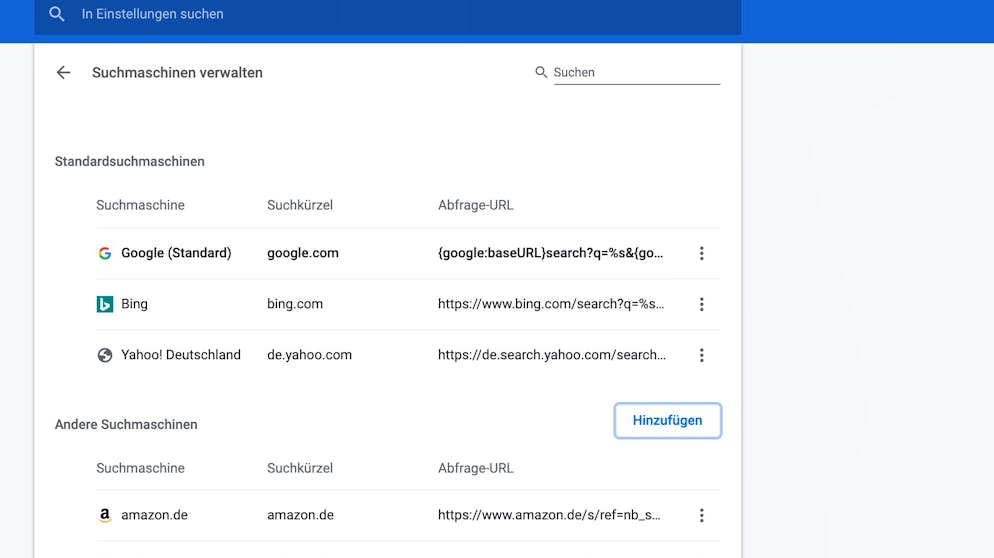Click the Hinzufügen button
The image size is (994, 558).
point(668,420)
